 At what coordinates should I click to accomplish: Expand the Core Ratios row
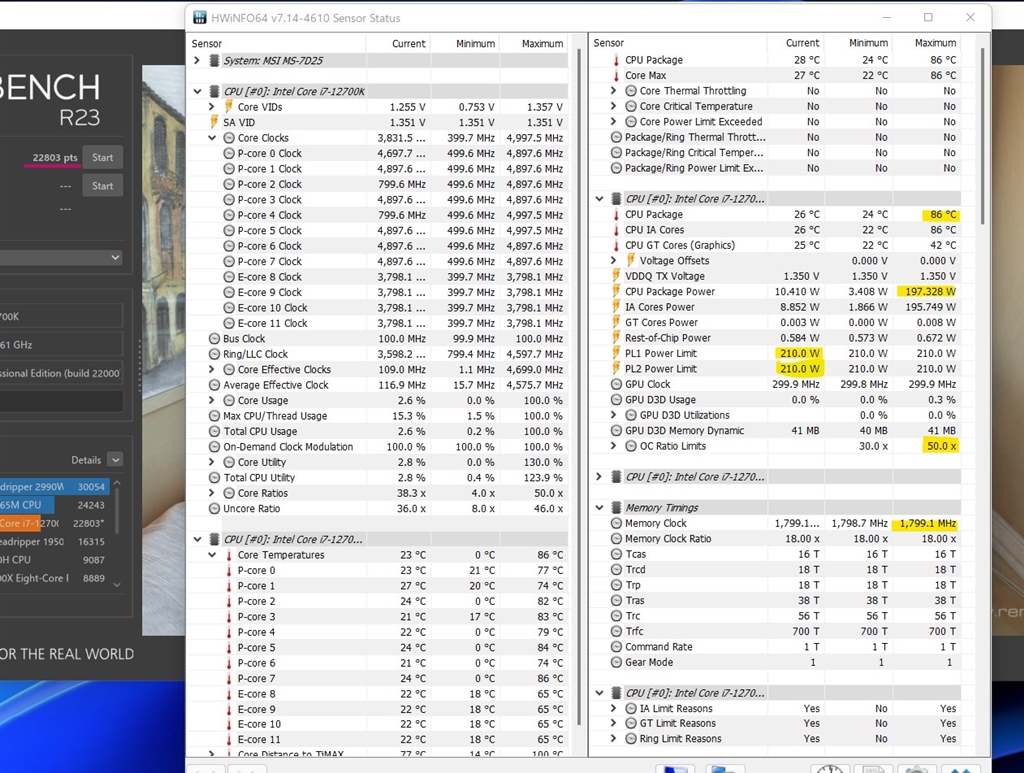[212, 493]
